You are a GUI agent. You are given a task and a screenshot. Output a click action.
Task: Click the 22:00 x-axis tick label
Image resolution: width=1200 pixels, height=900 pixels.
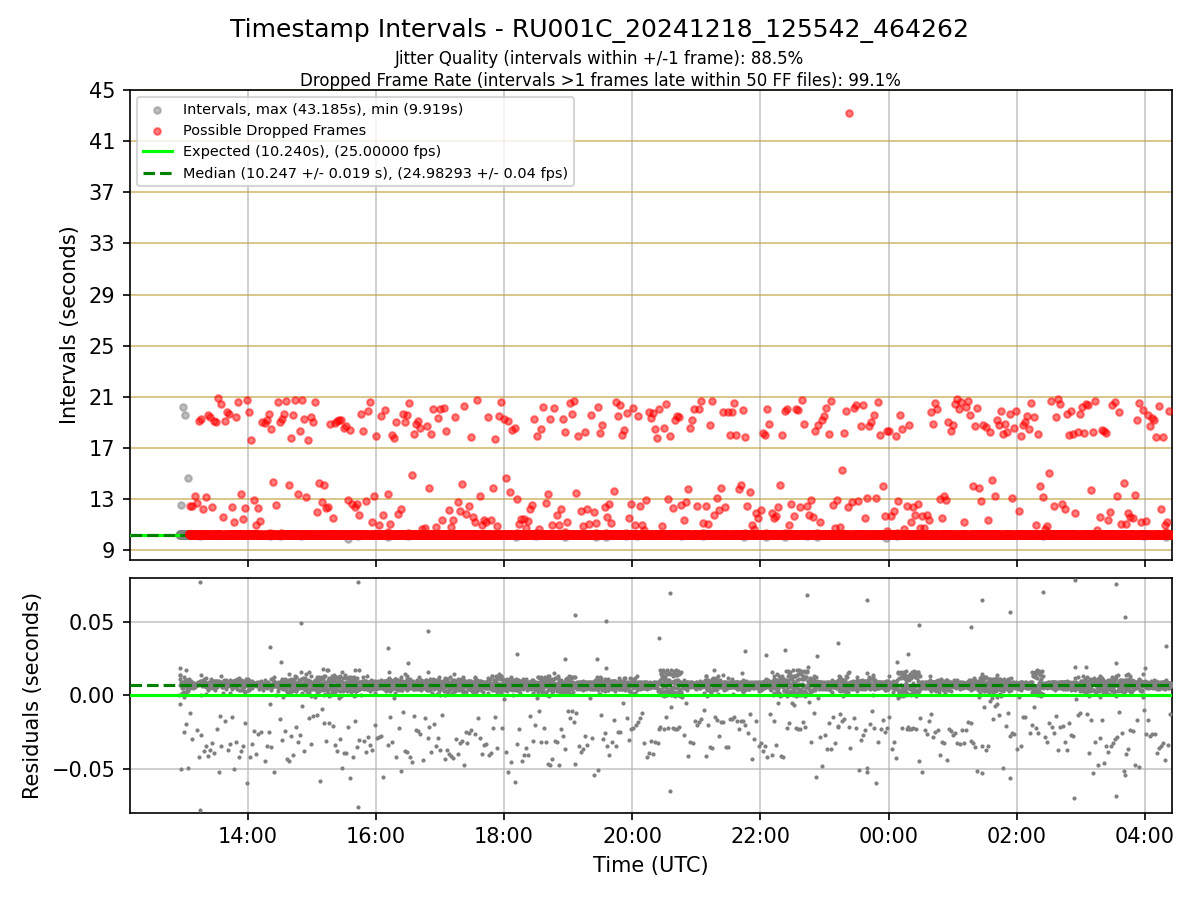(x=760, y=836)
